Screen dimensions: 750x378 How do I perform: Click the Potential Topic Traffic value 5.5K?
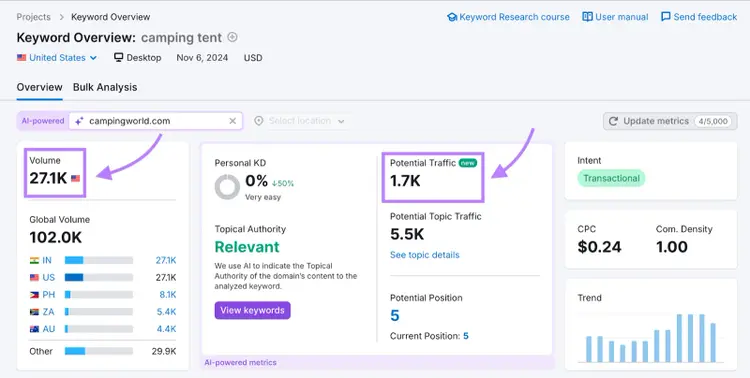pyautogui.click(x=407, y=234)
